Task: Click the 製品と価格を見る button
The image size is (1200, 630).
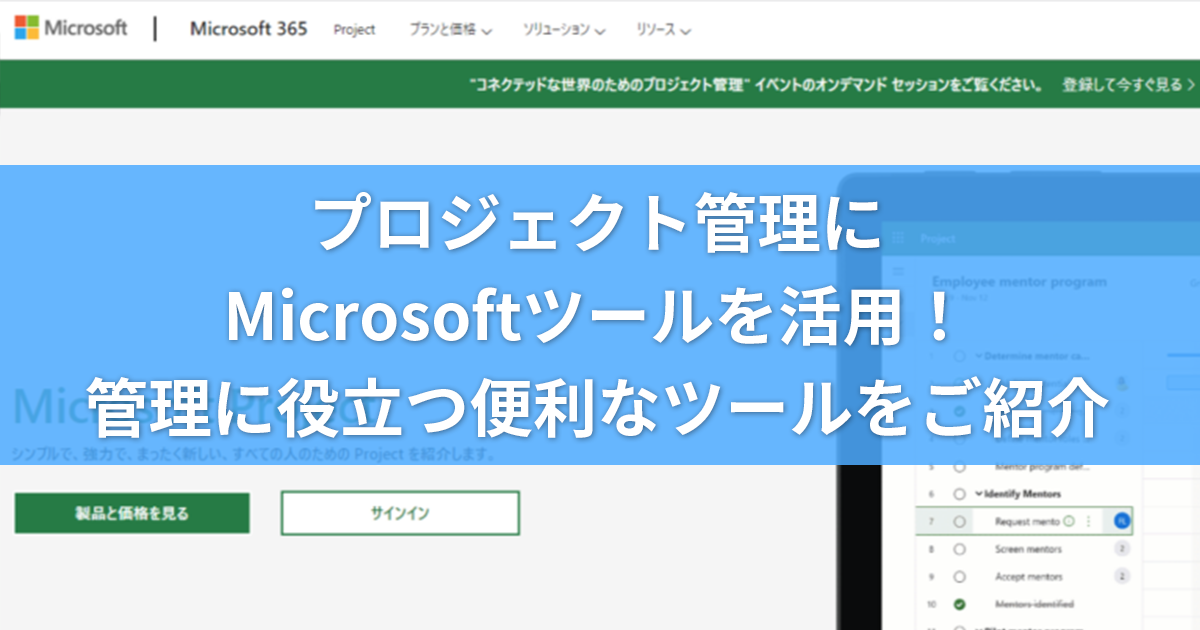Action: click(132, 514)
